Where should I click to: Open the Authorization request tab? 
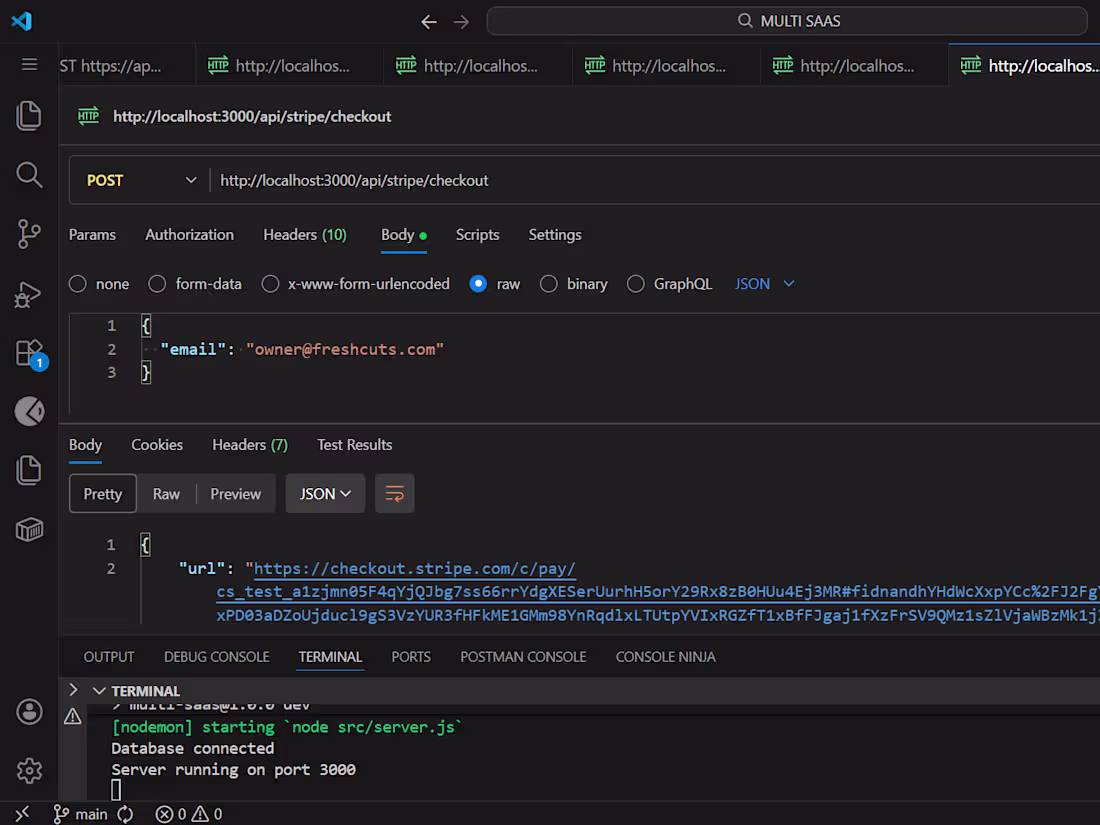(189, 235)
